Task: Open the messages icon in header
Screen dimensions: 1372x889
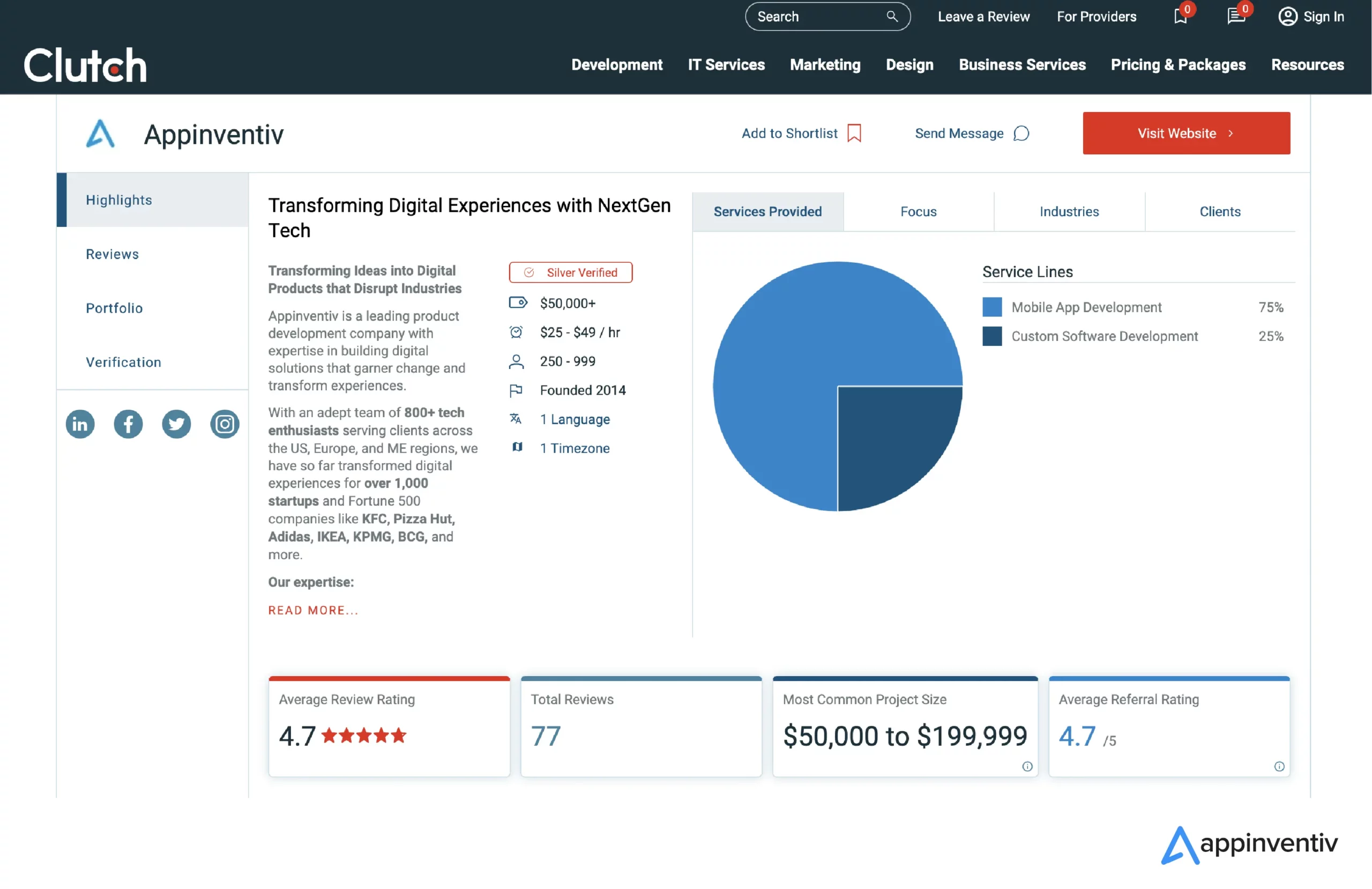Action: pyautogui.click(x=1236, y=16)
